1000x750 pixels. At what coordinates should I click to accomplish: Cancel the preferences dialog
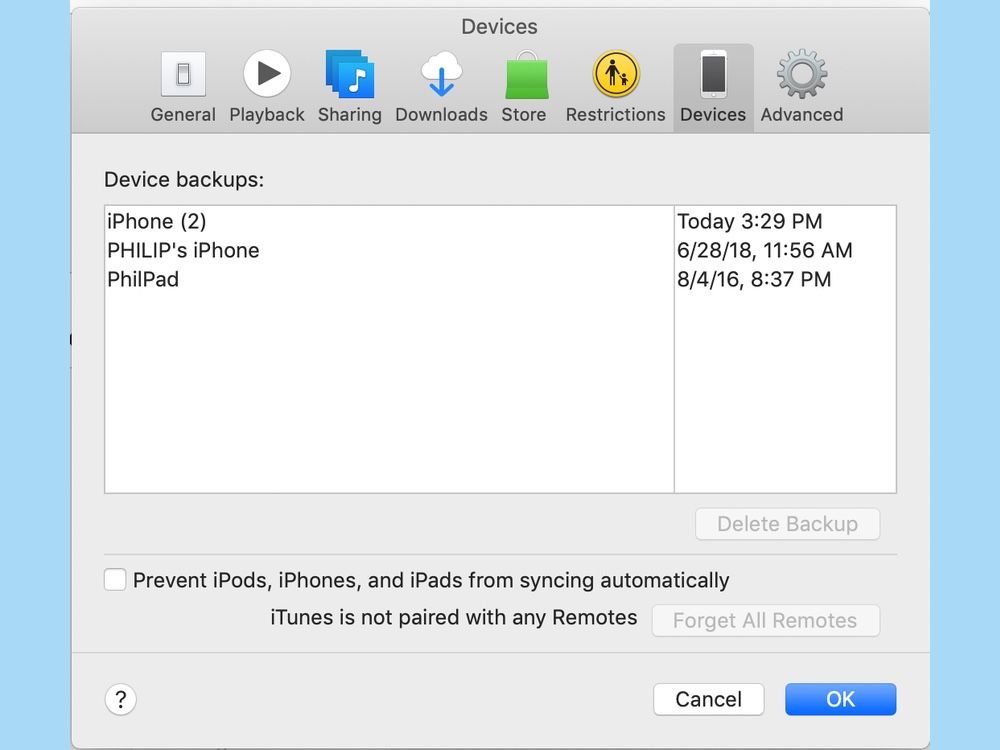point(708,699)
